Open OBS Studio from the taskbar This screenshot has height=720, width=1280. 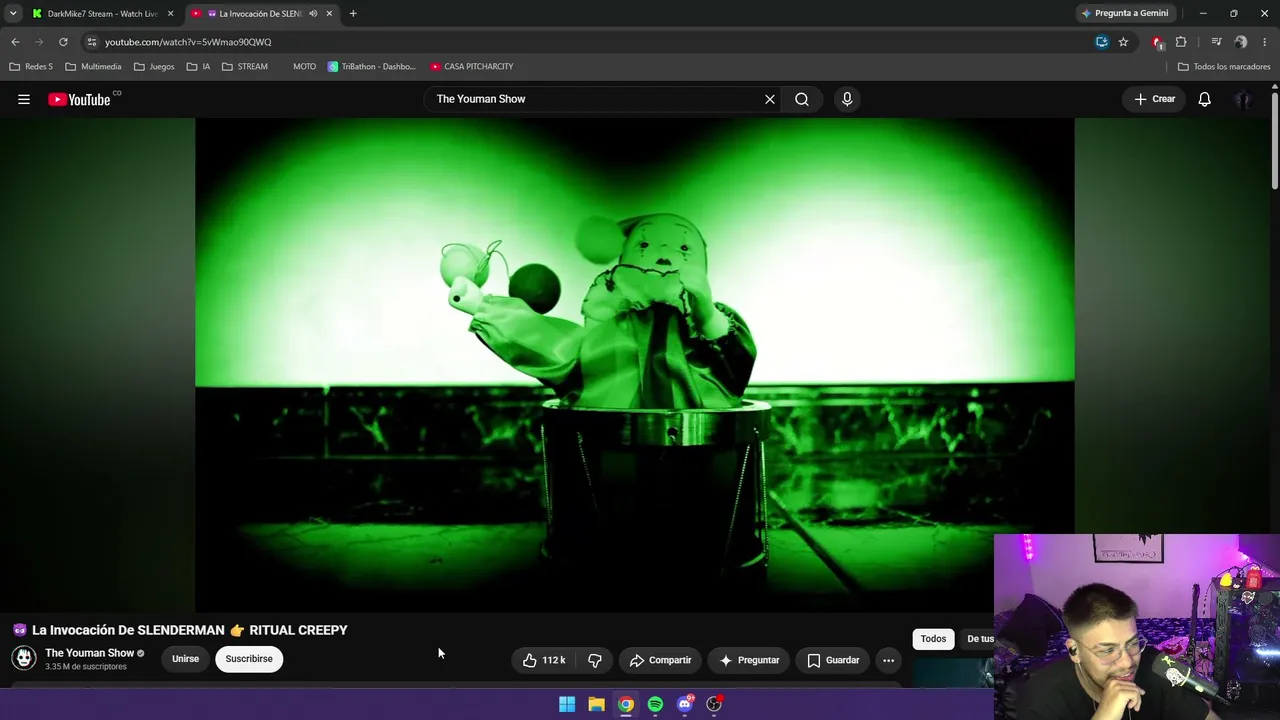[714, 704]
